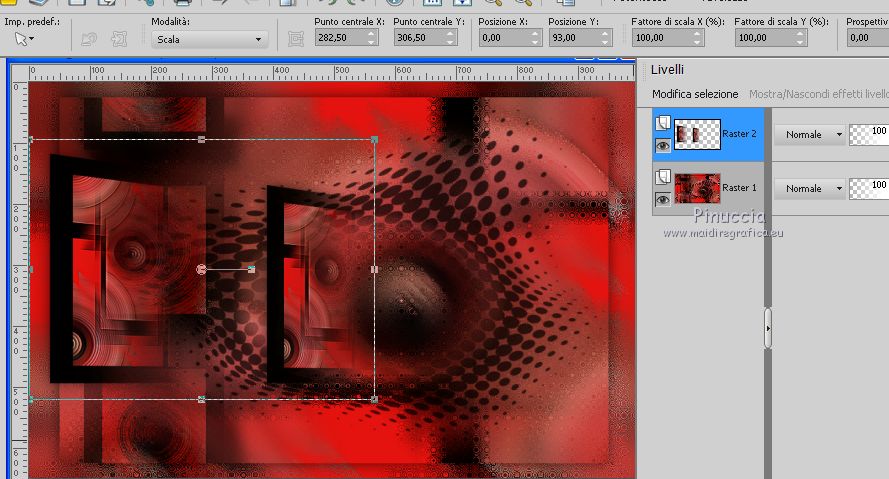
Task: Select the Raster 1 layer thumbnail
Action: (x=697, y=188)
